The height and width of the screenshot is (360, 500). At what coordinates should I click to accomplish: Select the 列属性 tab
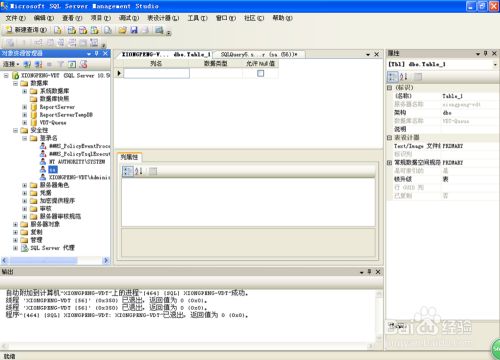[x=129, y=157]
